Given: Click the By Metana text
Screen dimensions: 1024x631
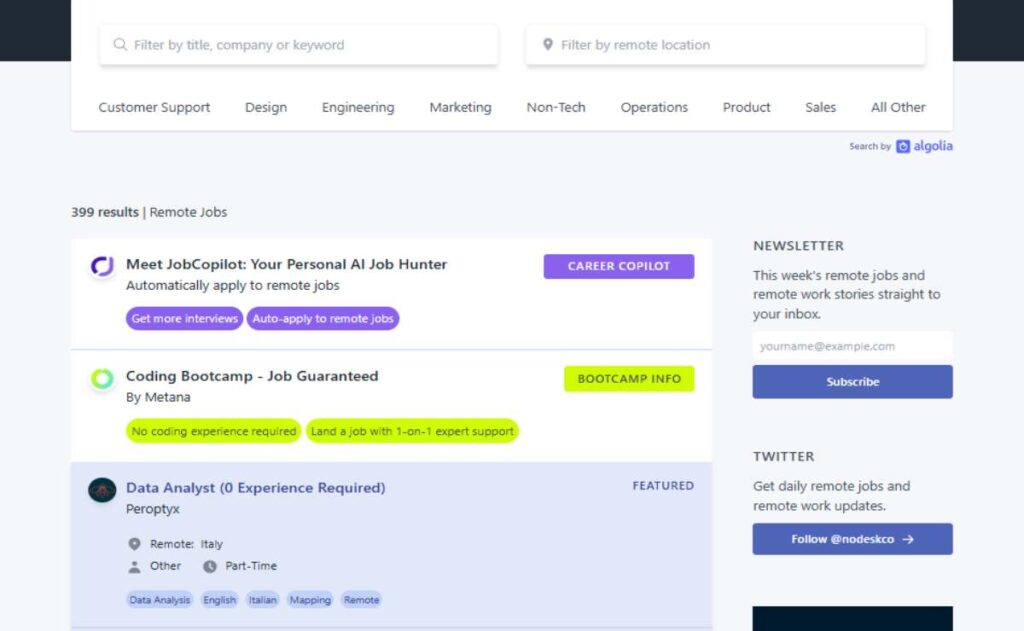Looking at the screenshot, I should click(x=158, y=397).
